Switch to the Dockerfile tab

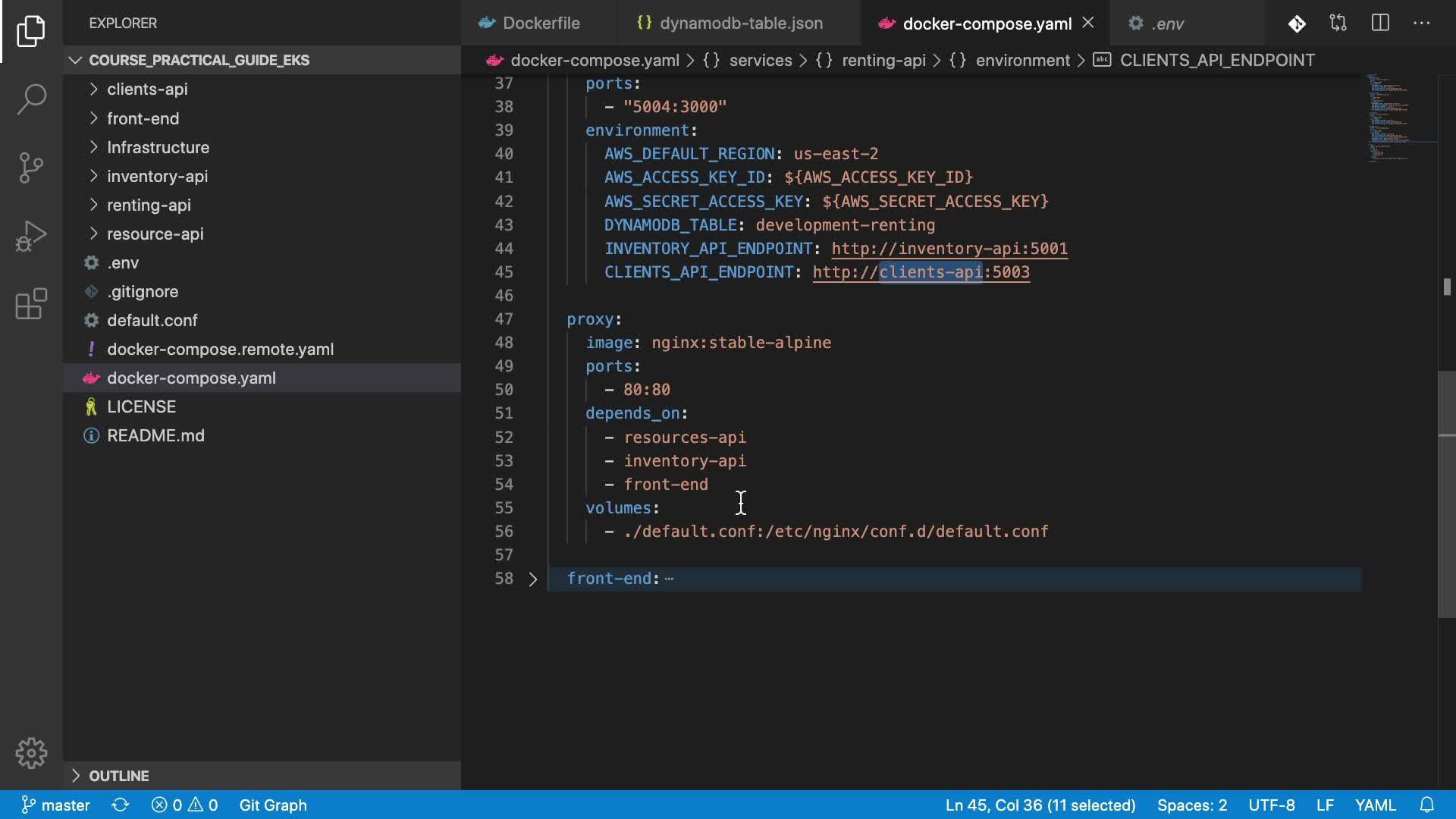540,24
